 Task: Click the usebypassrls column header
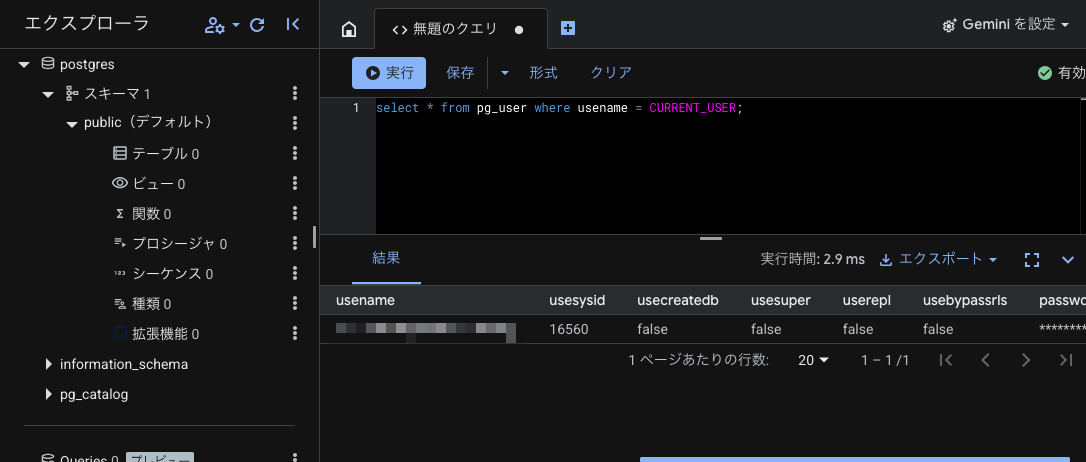pyautogui.click(x=965, y=300)
